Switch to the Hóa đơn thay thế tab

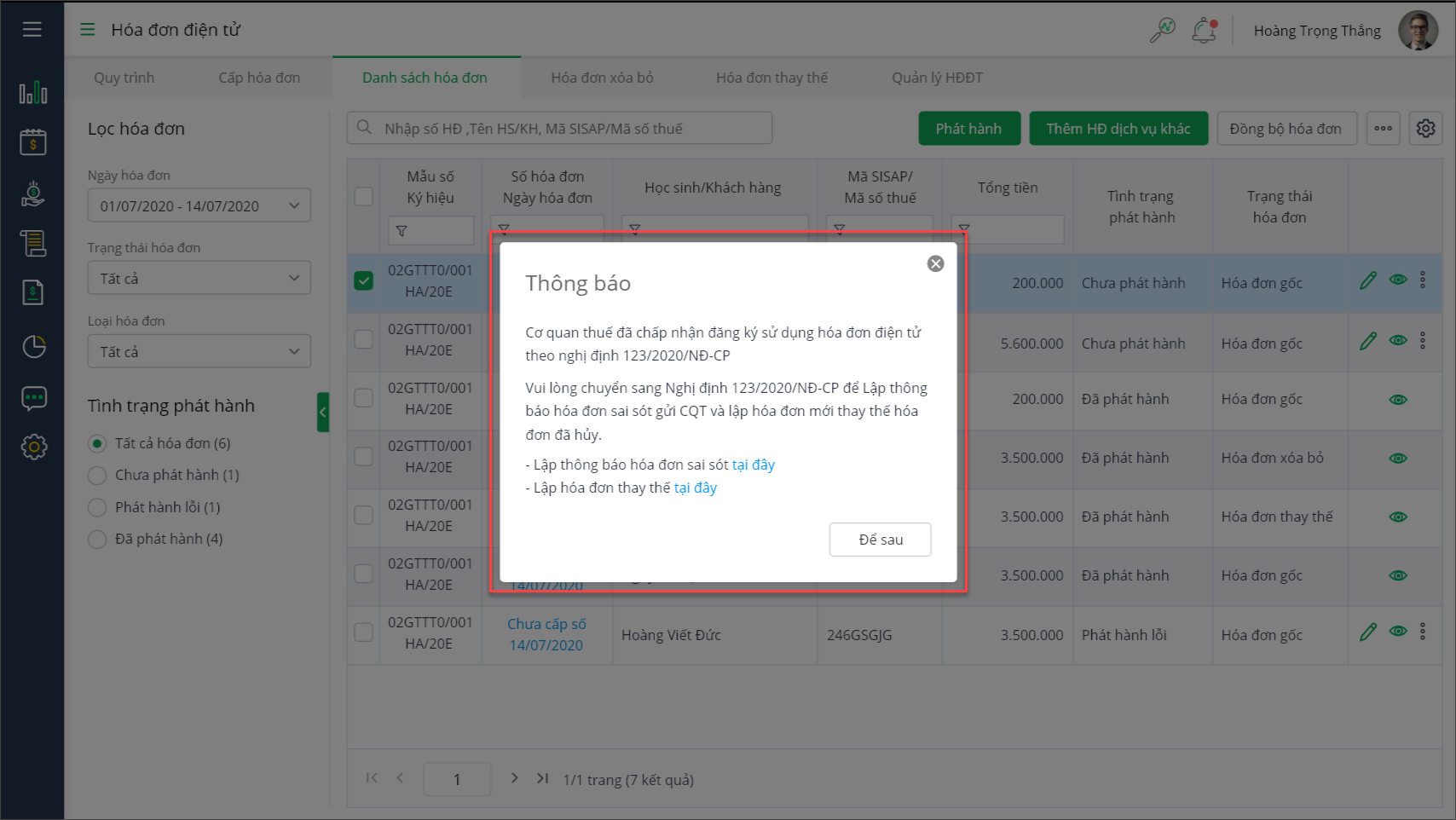point(771,78)
